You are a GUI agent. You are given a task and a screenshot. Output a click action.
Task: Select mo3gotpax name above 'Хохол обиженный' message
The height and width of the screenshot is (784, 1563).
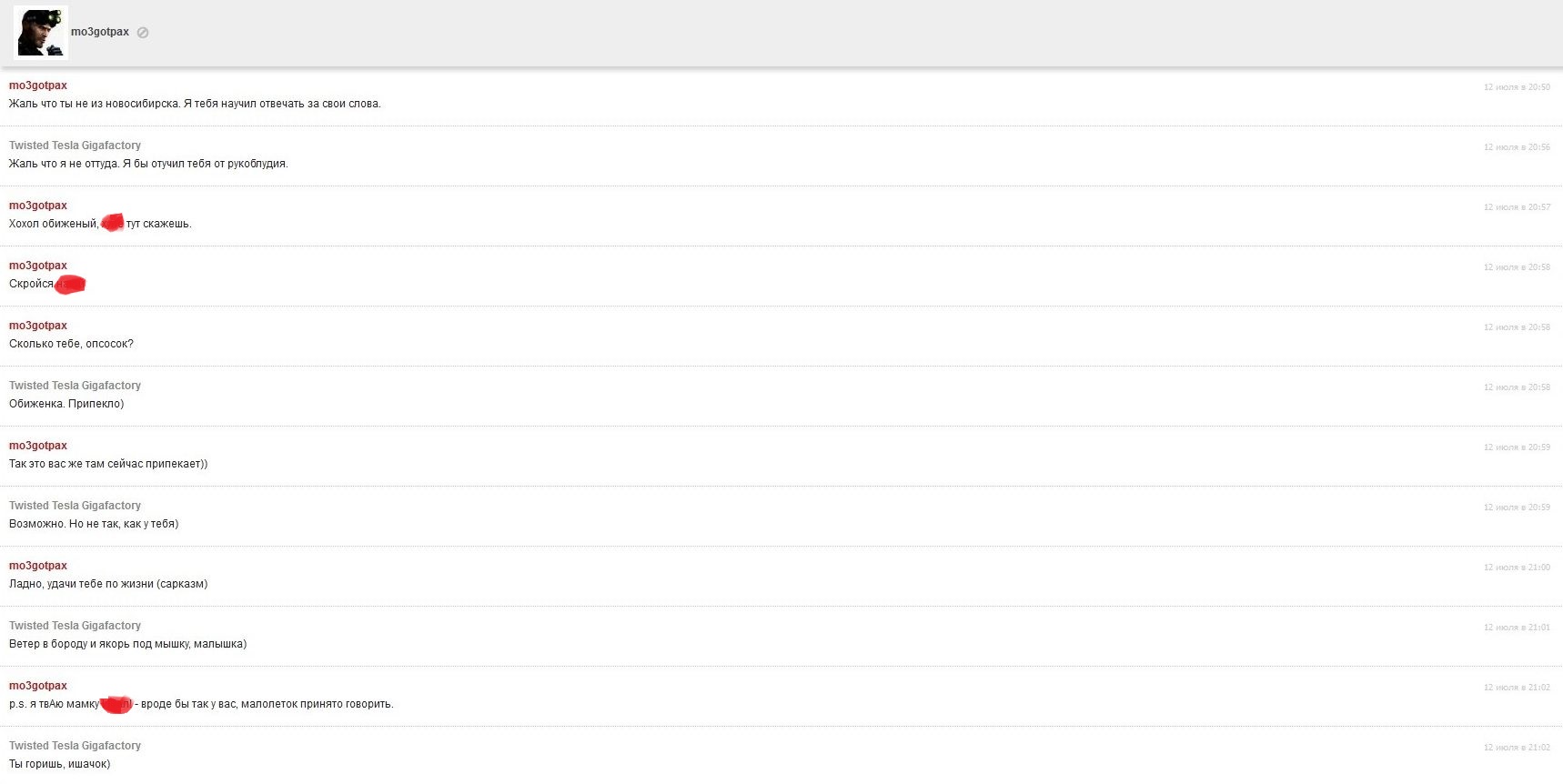38,206
